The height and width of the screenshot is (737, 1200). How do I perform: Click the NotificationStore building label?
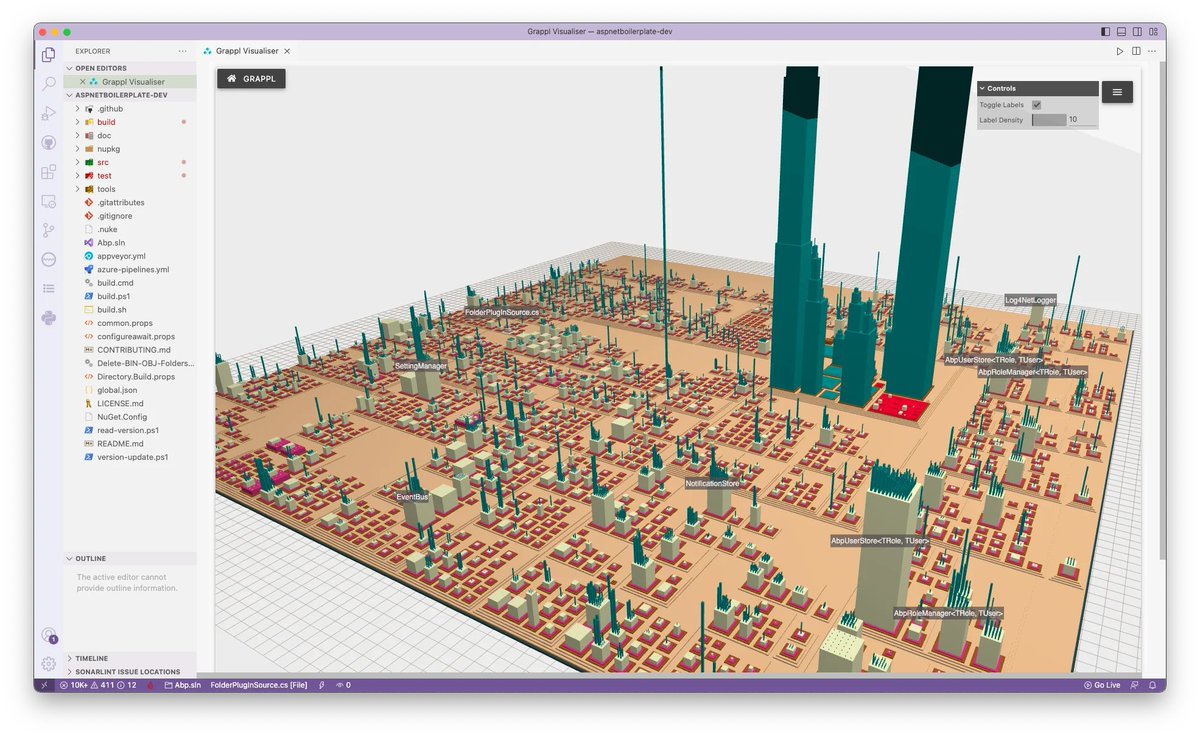(x=712, y=484)
